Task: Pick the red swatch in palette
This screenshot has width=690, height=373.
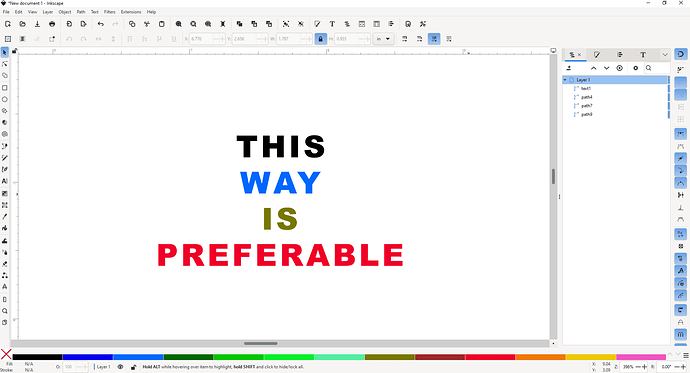Action: [x=490, y=357]
